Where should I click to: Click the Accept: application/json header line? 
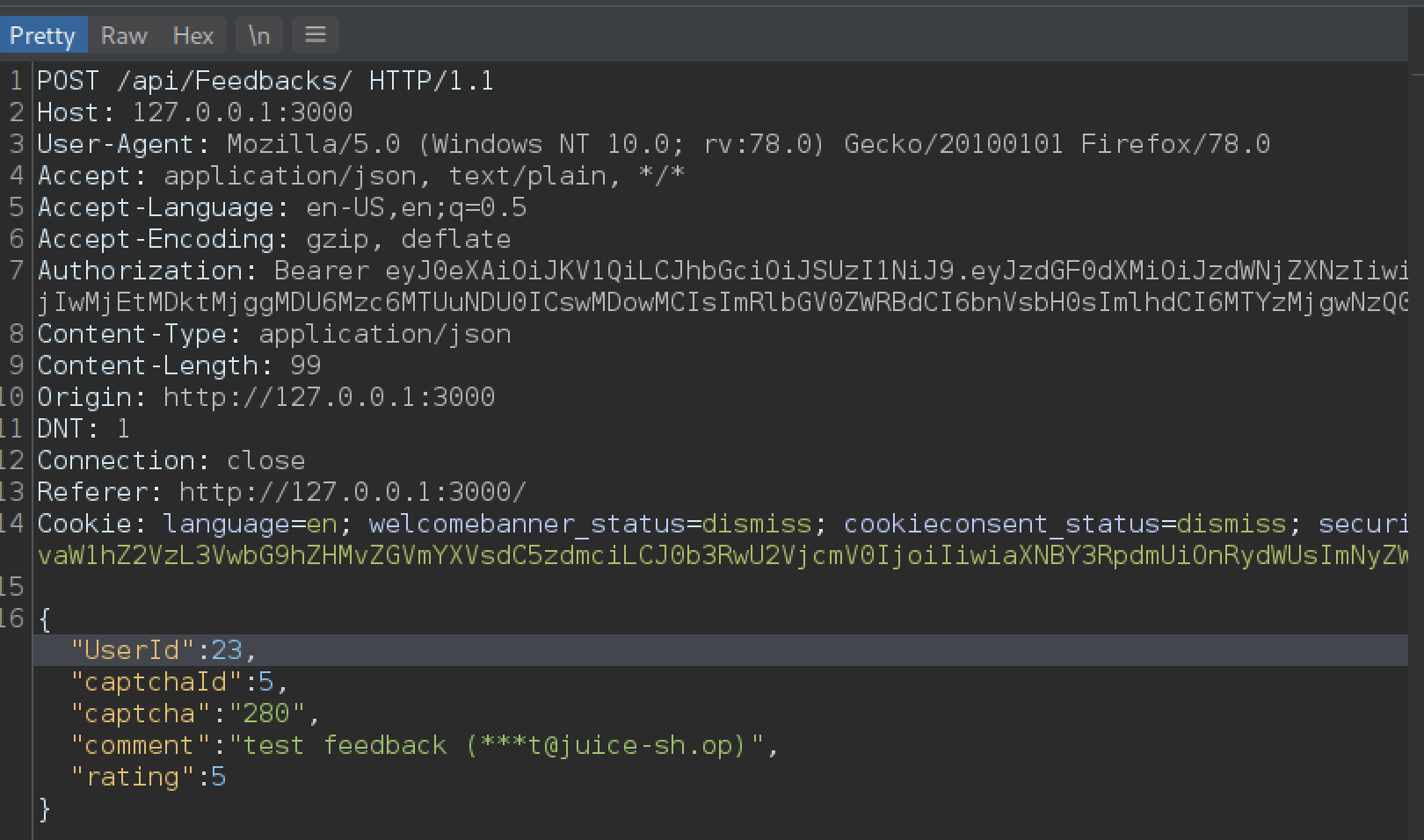coord(360,176)
